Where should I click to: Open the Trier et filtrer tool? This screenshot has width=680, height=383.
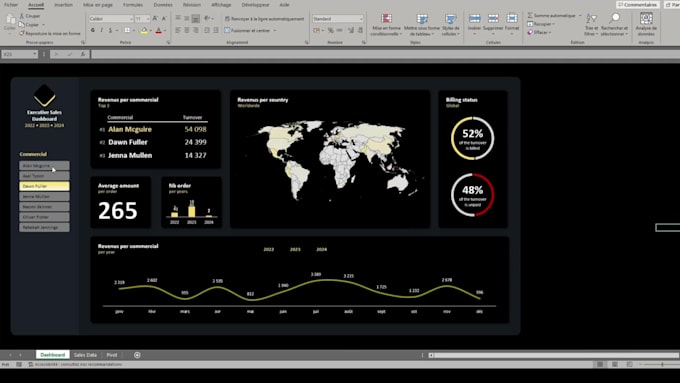[591, 24]
